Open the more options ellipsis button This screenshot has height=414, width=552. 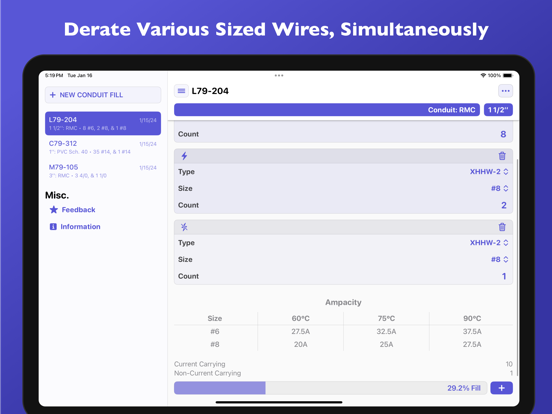[x=506, y=91]
